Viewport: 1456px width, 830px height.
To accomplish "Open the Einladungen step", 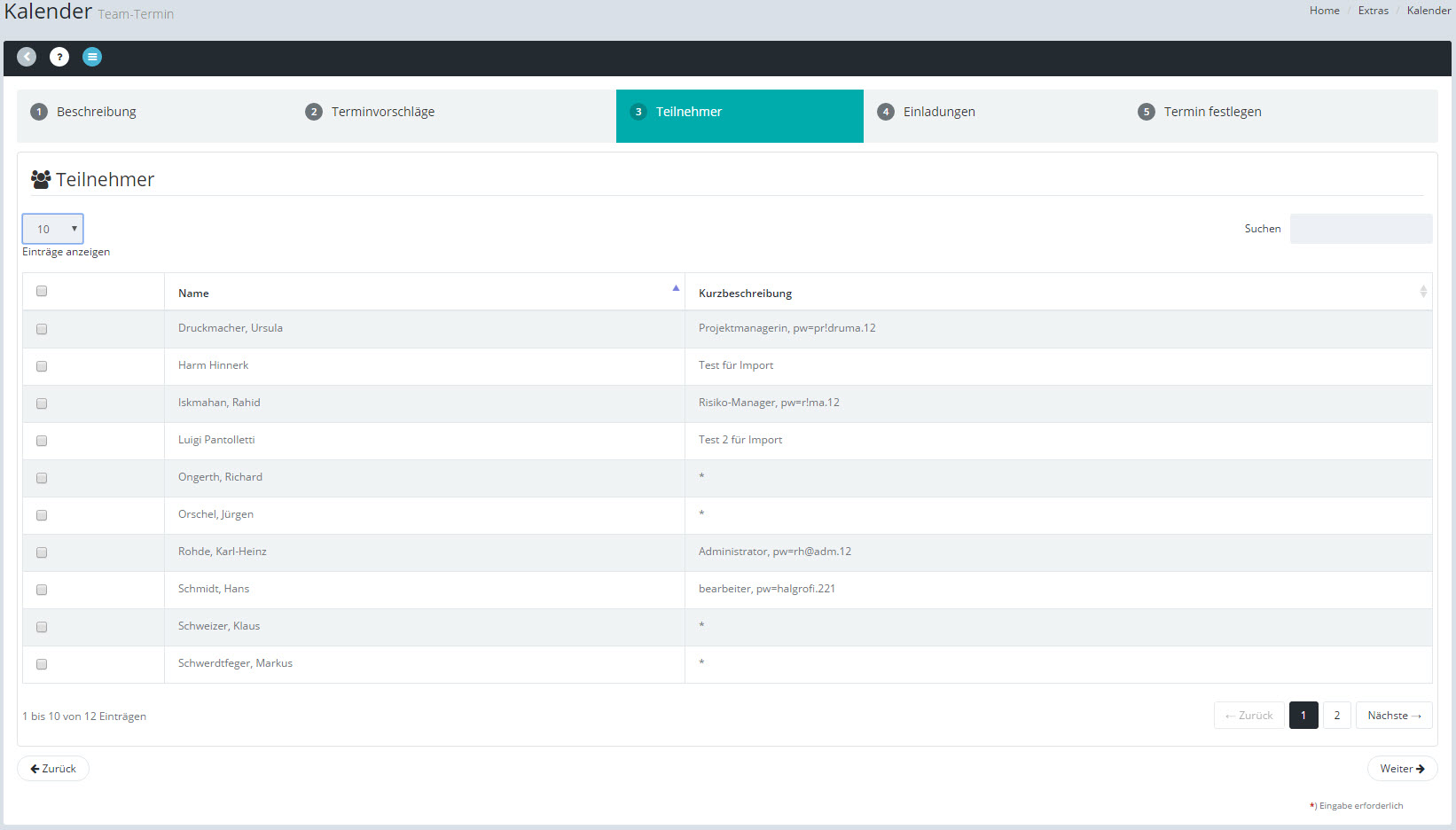I will [938, 112].
